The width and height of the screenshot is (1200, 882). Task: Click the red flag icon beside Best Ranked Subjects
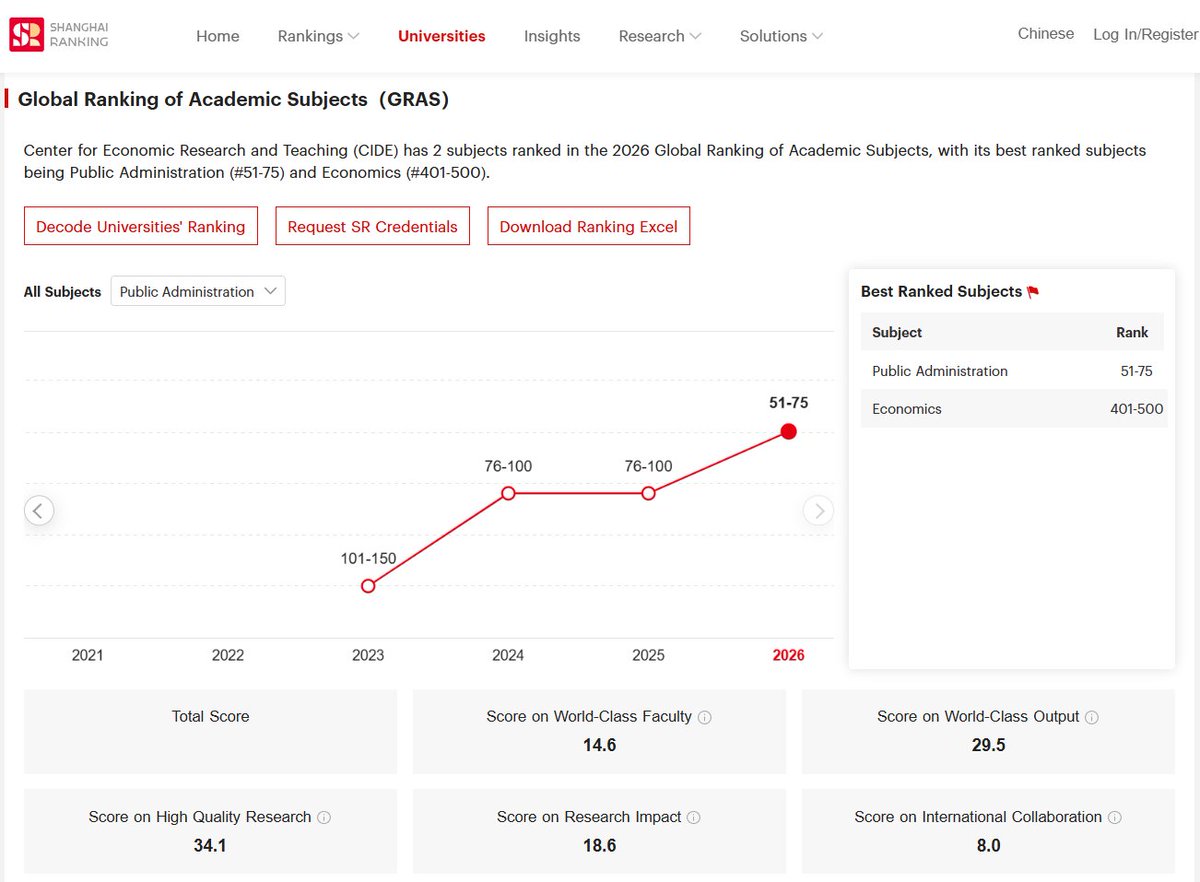[x=1033, y=292]
